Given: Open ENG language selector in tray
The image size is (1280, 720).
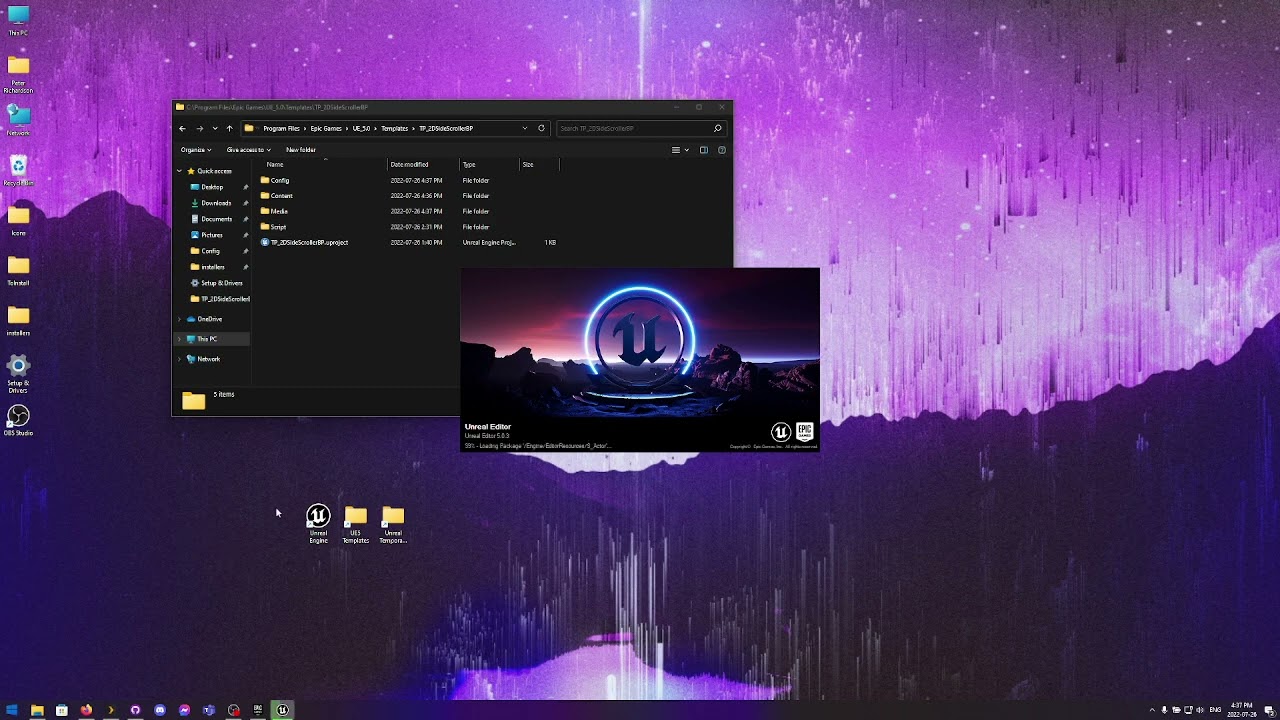Looking at the screenshot, I should coord(1215,710).
